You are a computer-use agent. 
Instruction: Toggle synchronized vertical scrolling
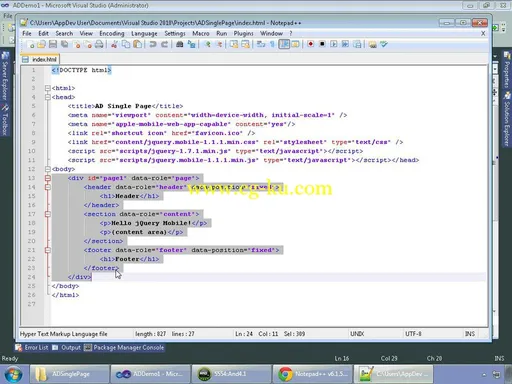pyautogui.click(x=234, y=44)
